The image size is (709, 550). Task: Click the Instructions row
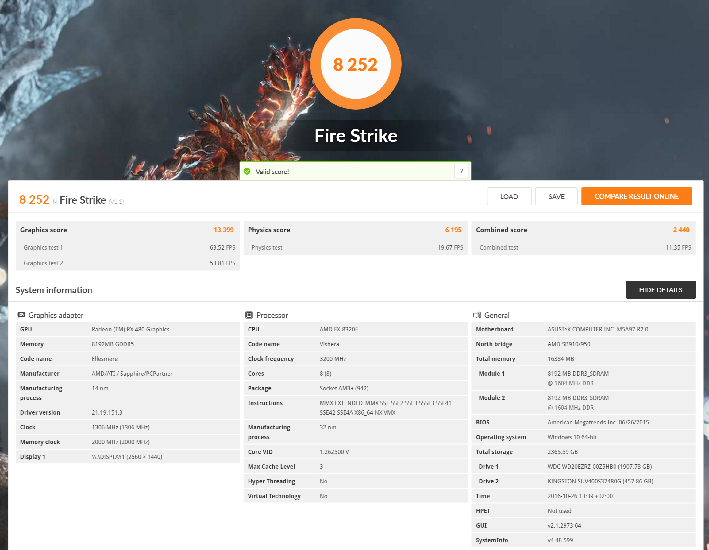point(356,408)
